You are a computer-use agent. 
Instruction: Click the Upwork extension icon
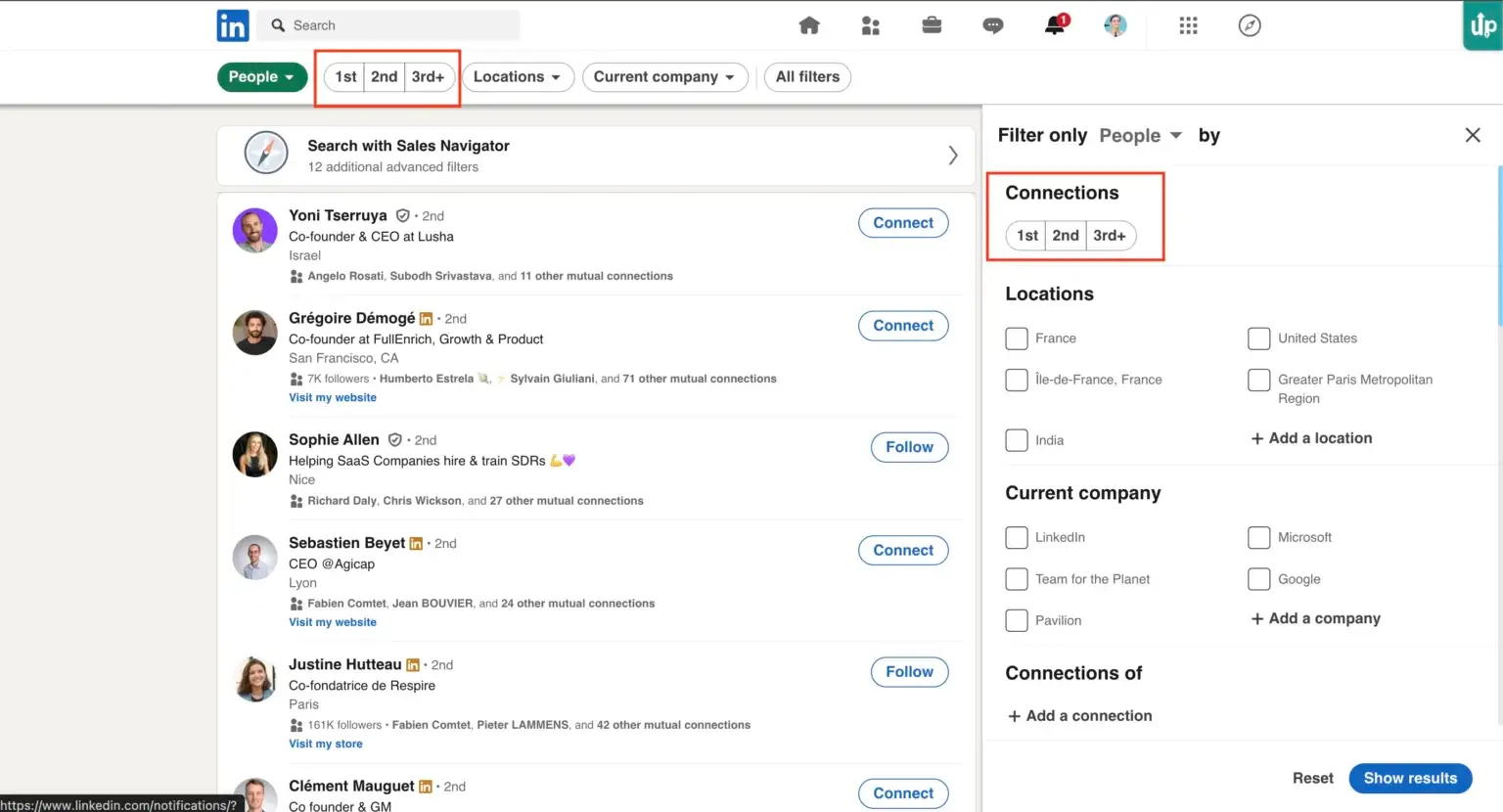click(1482, 25)
